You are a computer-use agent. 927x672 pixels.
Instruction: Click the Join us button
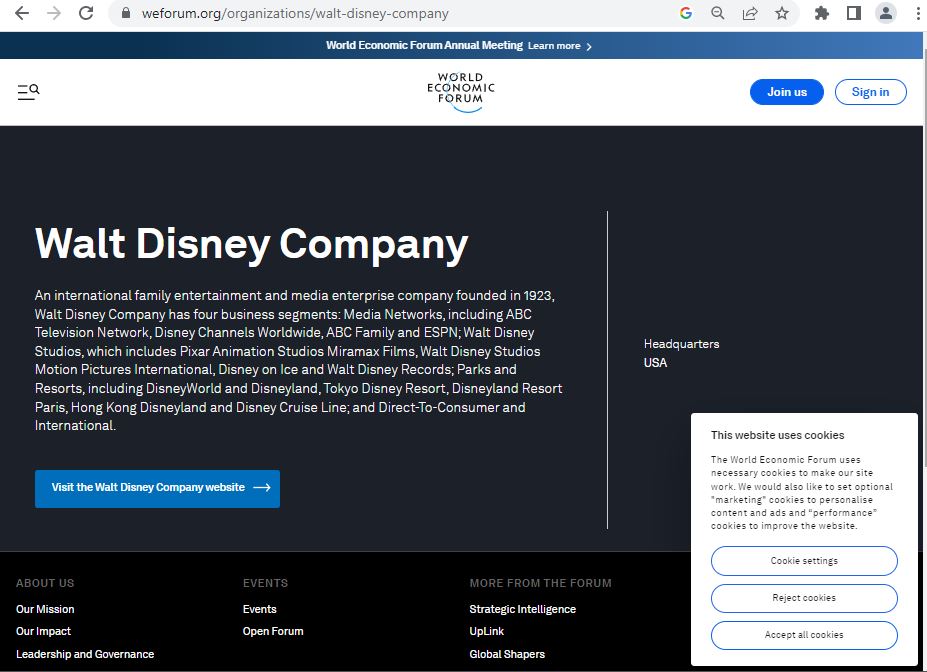point(786,92)
